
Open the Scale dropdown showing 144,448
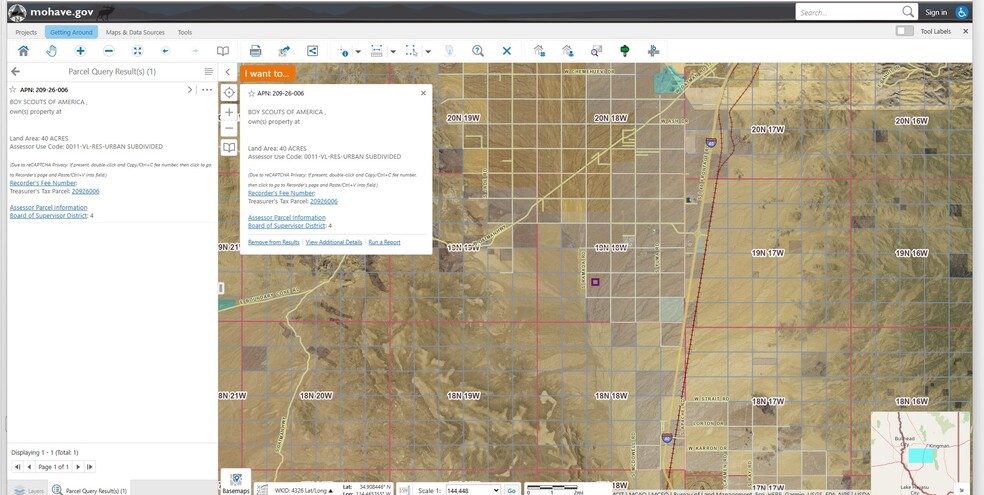coord(473,490)
